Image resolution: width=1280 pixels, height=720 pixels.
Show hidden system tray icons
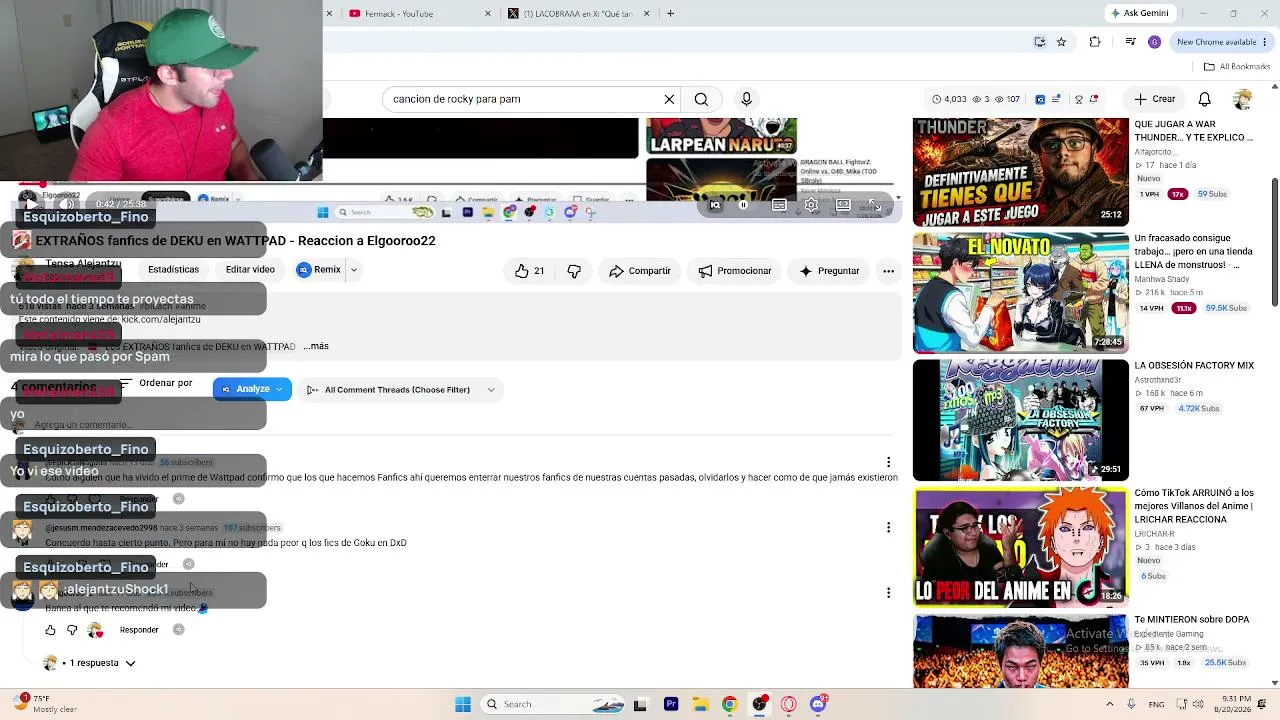pos(1109,704)
